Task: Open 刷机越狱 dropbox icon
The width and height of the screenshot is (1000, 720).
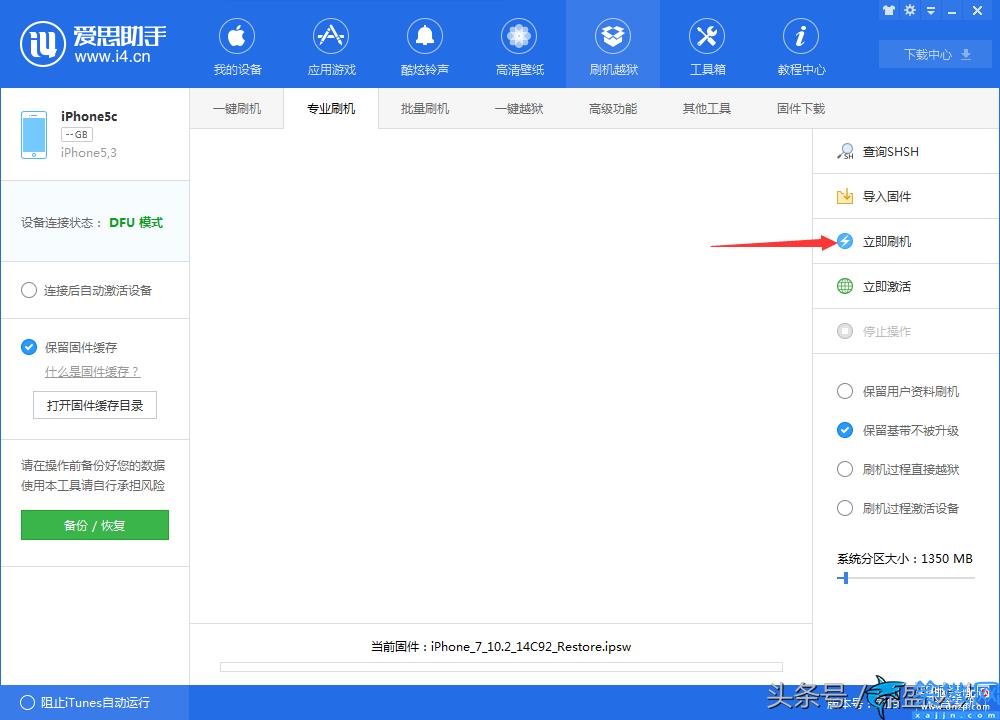Action: point(613,36)
